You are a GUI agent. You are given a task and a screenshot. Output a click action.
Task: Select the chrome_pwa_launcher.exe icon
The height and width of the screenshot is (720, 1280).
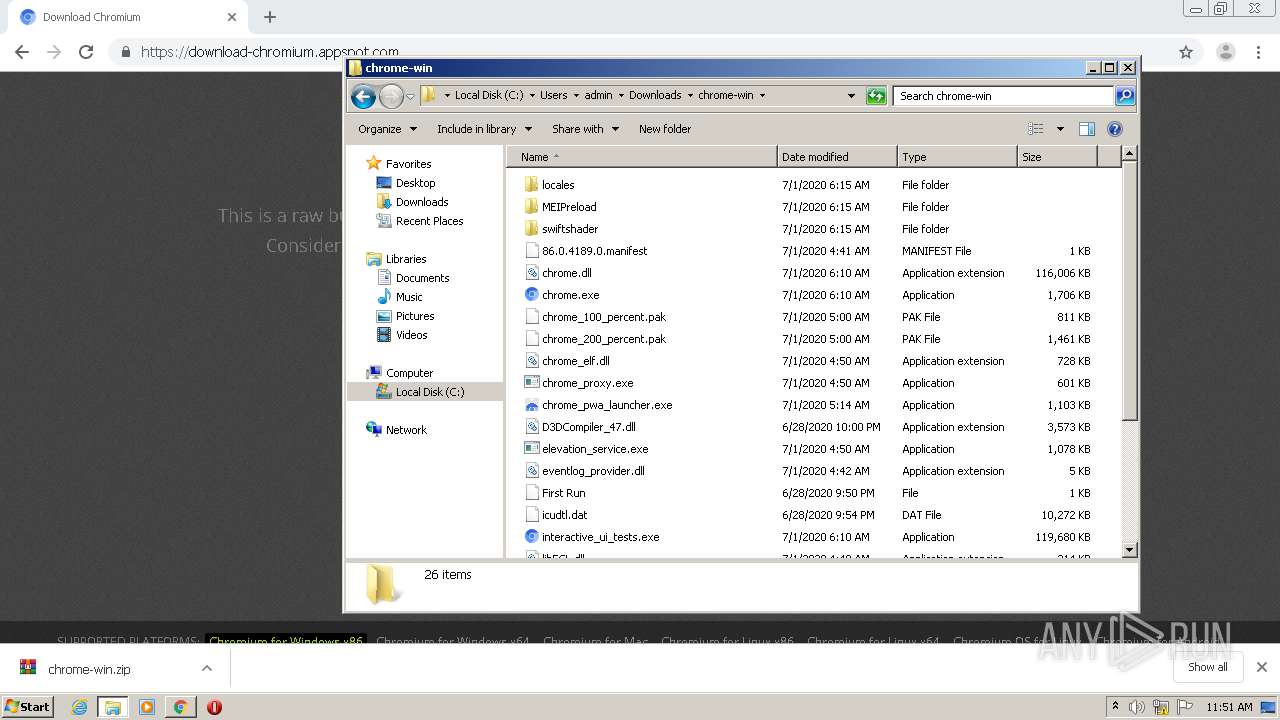(532, 405)
